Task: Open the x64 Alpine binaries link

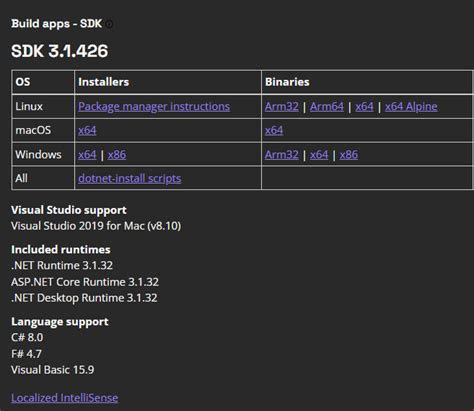Action: tap(411, 106)
